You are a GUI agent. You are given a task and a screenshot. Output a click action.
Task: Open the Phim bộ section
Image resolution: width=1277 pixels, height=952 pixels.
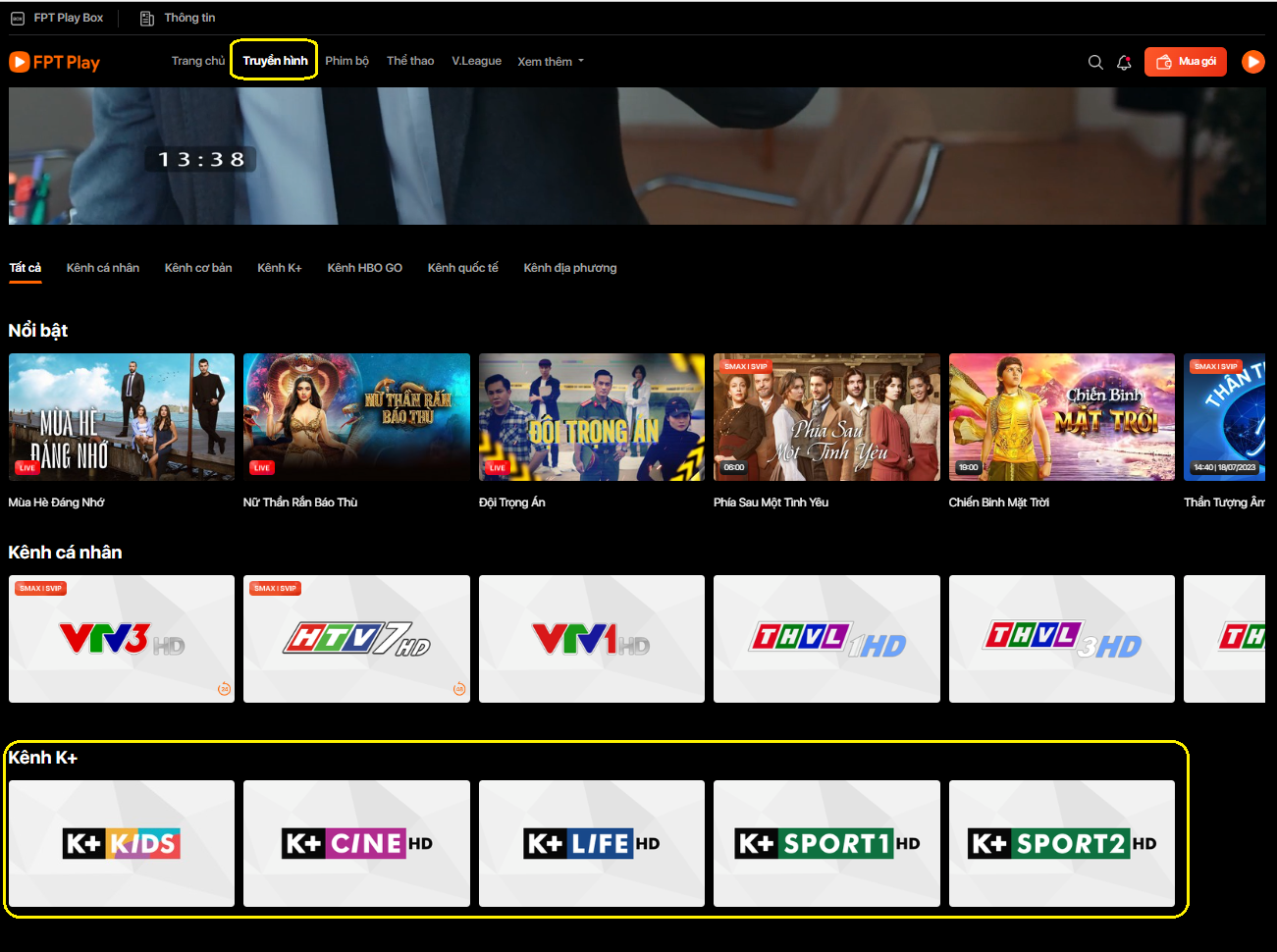[x=347, y=61]
